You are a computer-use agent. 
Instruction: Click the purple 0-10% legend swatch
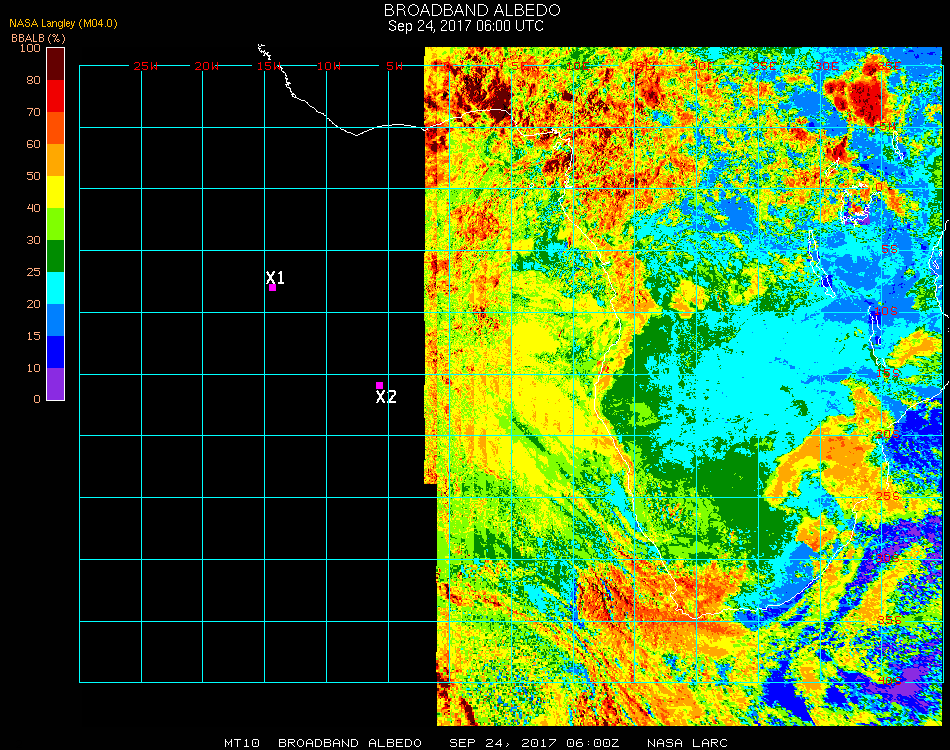pos(56,384)
